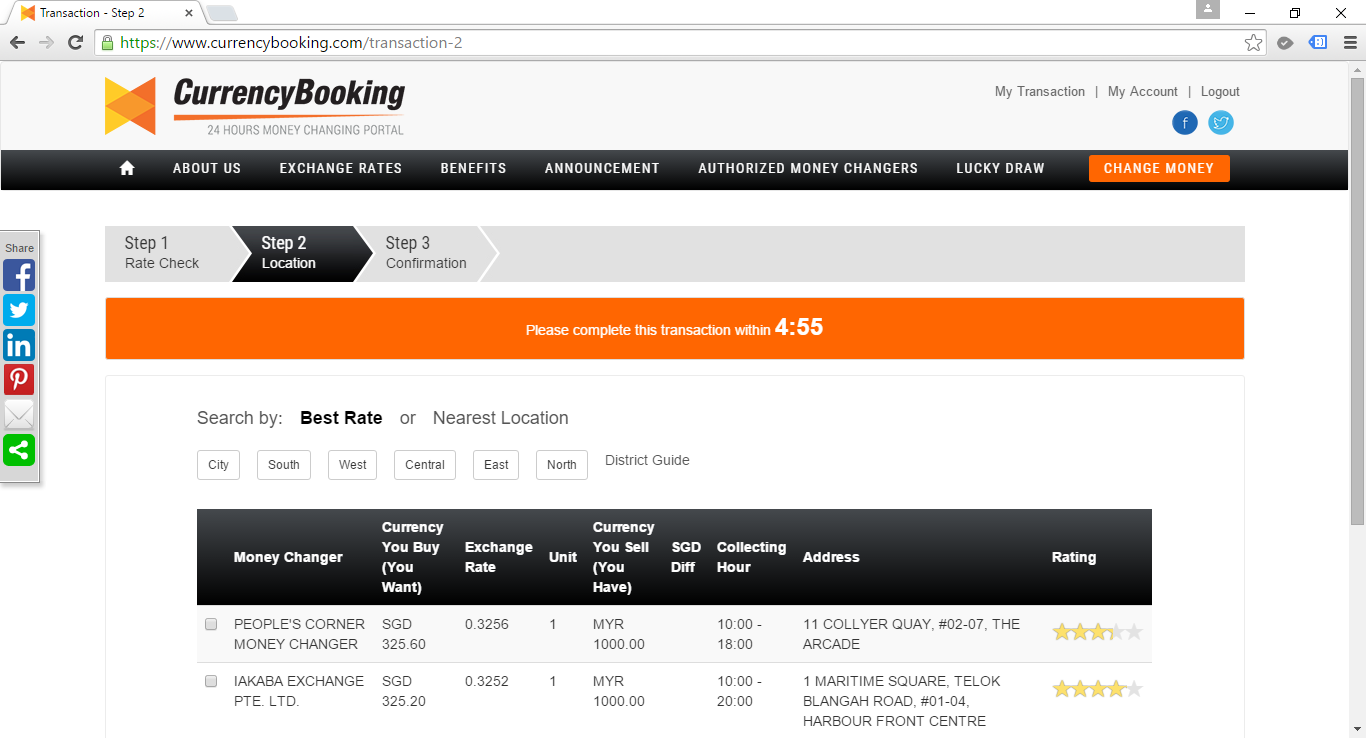Share by email using envelope icon
The image size is (1366, 738).
coord(19,415)
